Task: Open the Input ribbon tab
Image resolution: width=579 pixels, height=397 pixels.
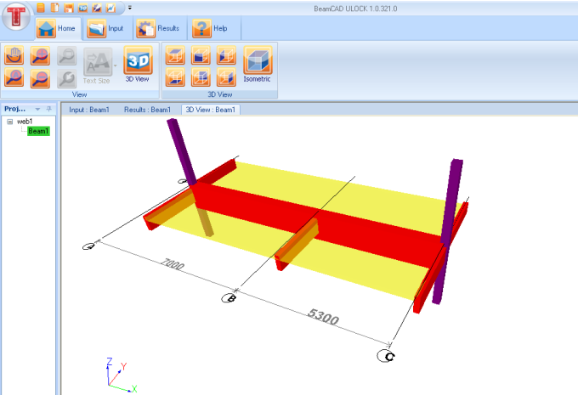Action: [x=106, y=28]
